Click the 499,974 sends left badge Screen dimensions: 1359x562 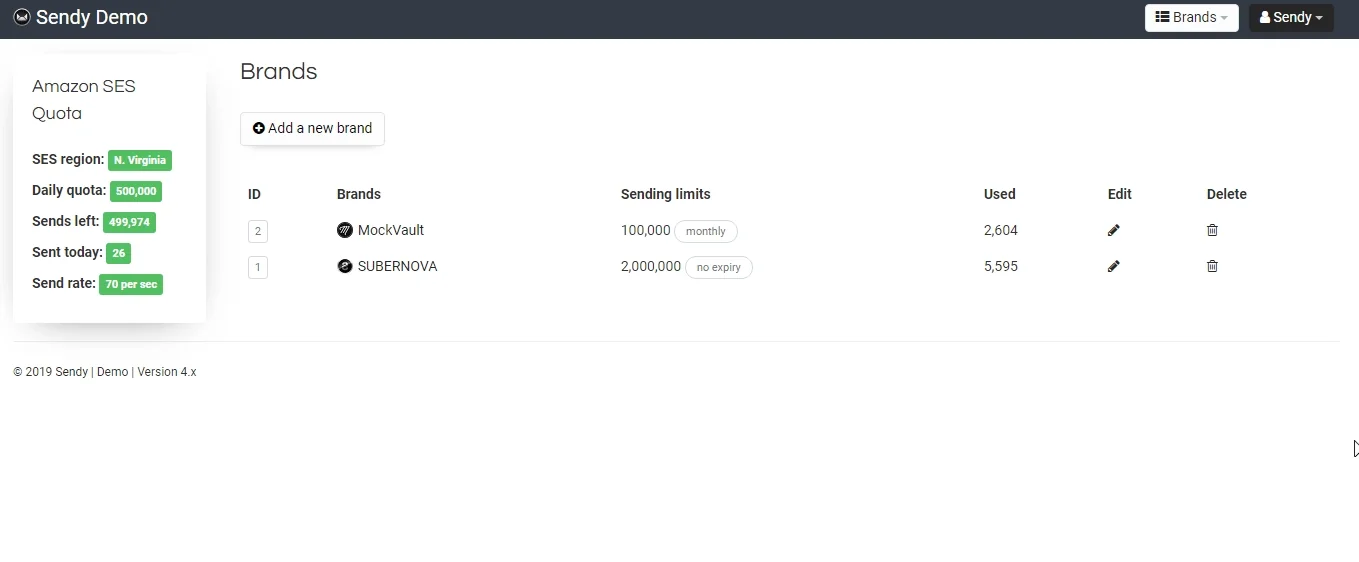(129, 222)
